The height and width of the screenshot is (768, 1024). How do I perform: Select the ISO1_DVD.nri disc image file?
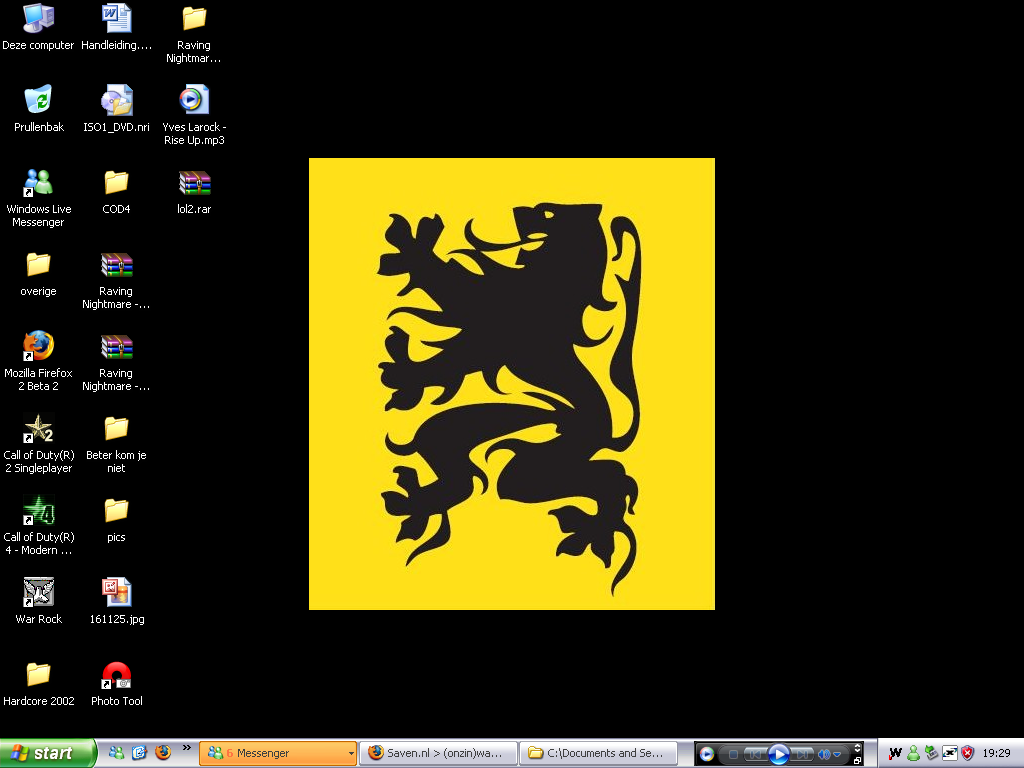click(x=116, y=110)
